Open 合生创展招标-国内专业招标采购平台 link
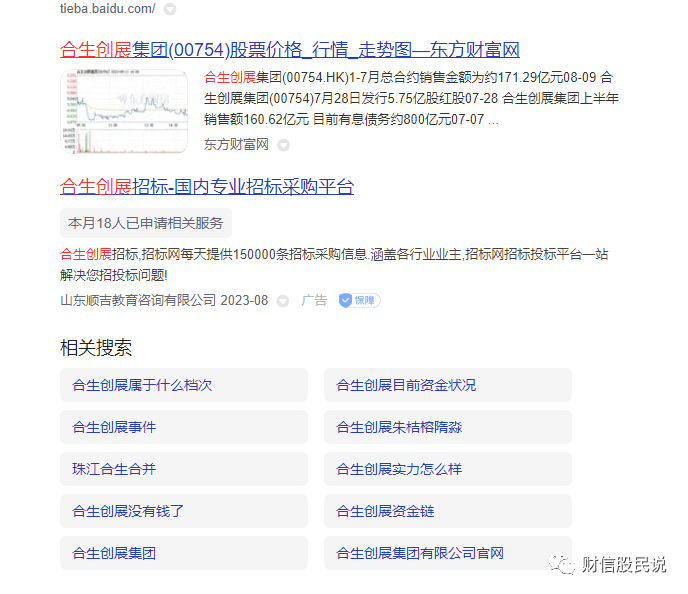The image size is (688, 594). pyautogui.click(x=207, y=187)
